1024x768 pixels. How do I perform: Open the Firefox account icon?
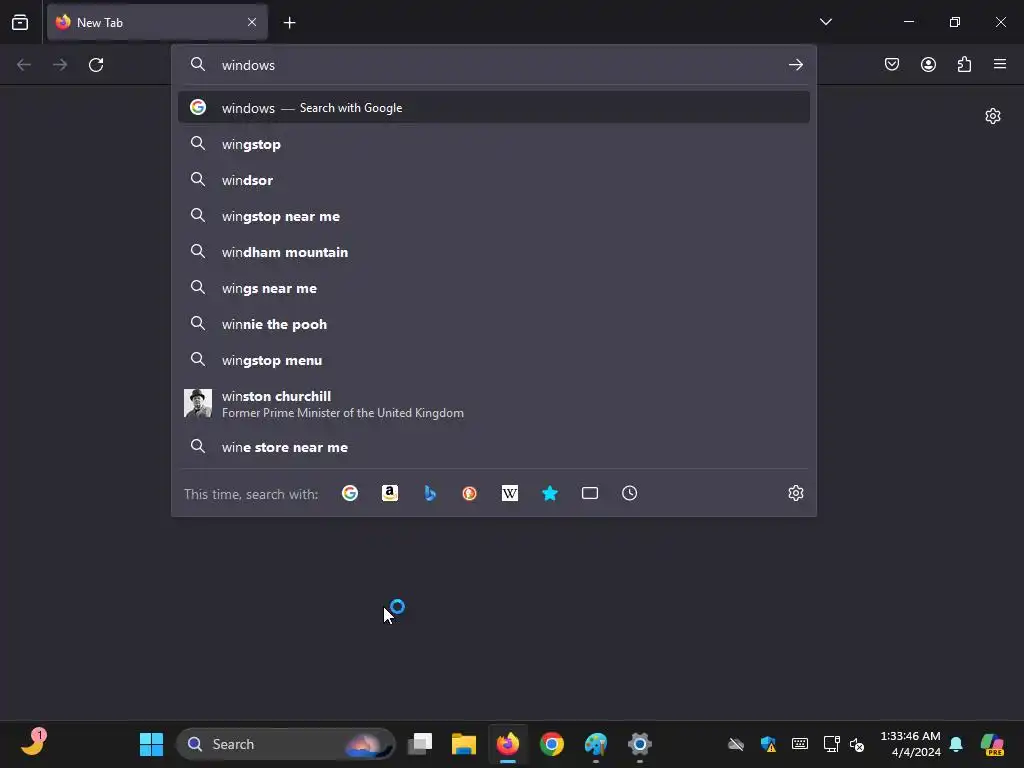tap(928, 64)
